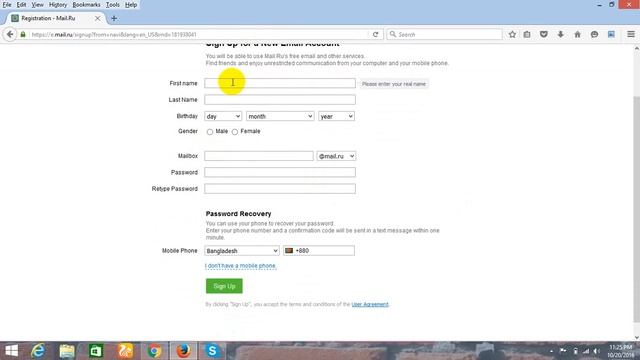Click the +880 mobile phone number field

319,251
